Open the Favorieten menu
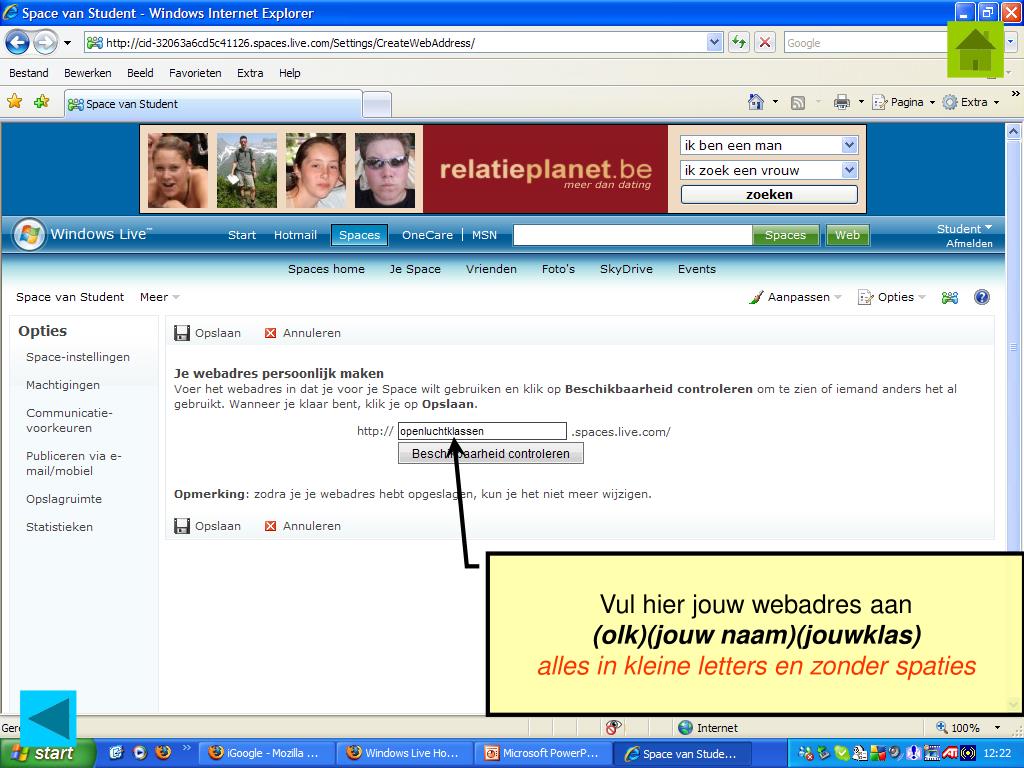Viewport: 1024px width, 768px height. 195,73
